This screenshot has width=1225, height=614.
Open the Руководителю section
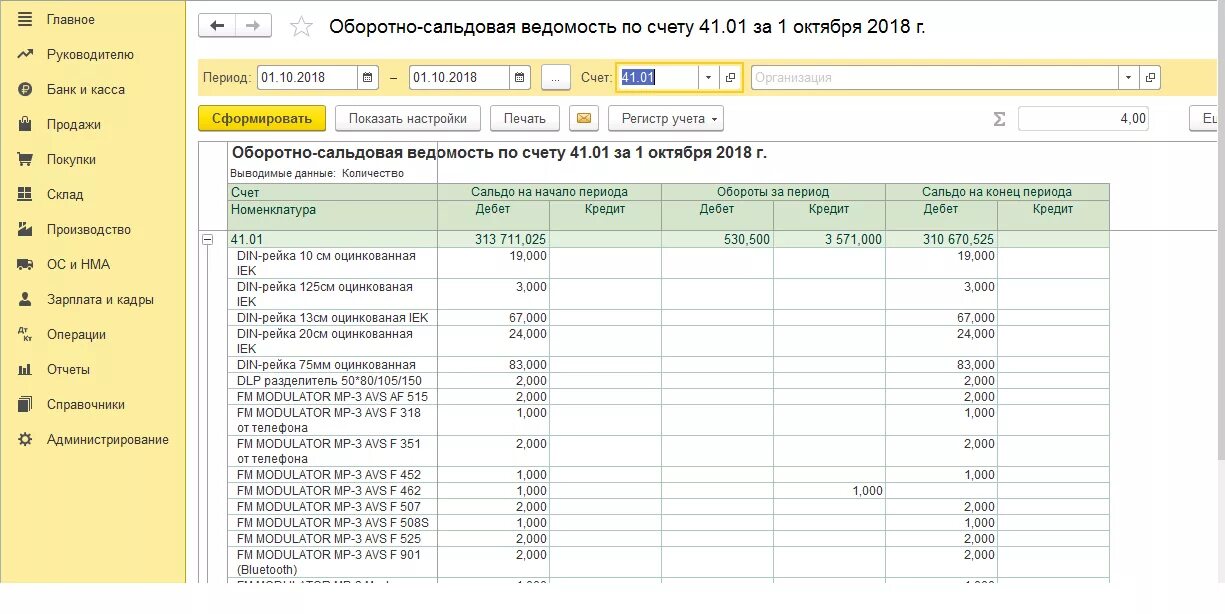point(90,55)
